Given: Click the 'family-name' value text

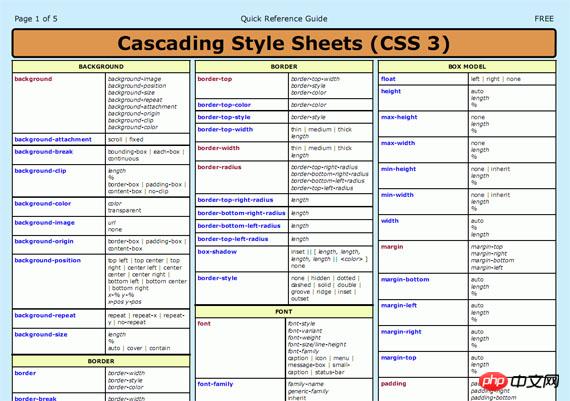Looking at the screenshot, I should coord(306,384).
